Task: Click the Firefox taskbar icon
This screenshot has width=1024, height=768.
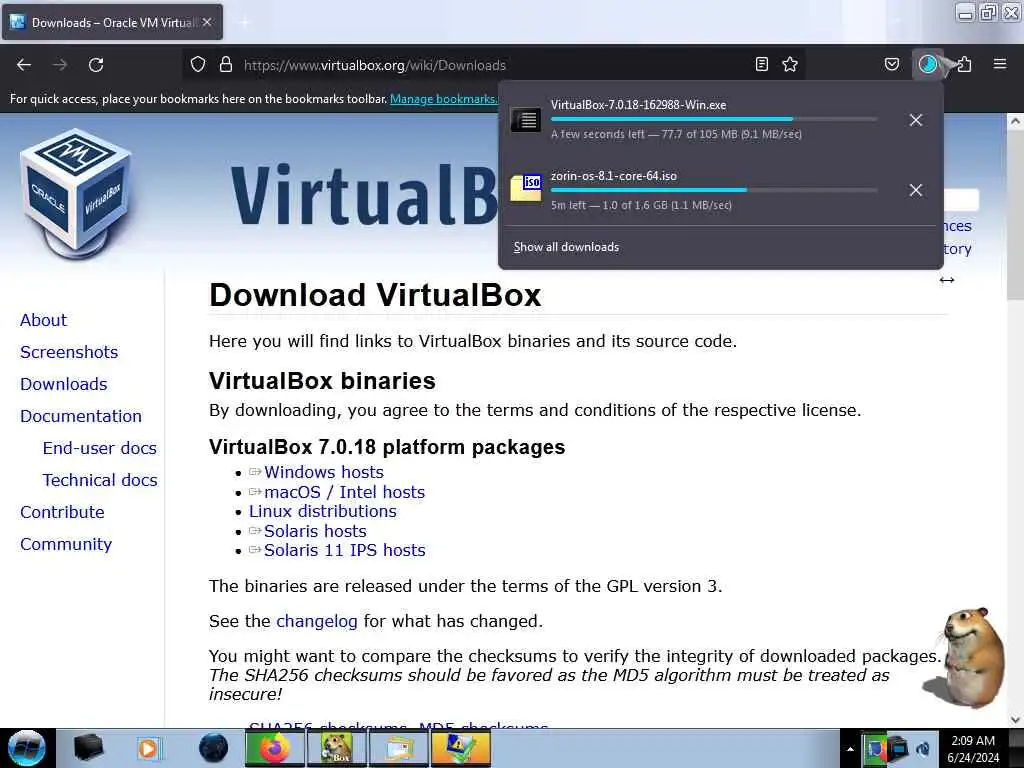Action: point(275,748)
